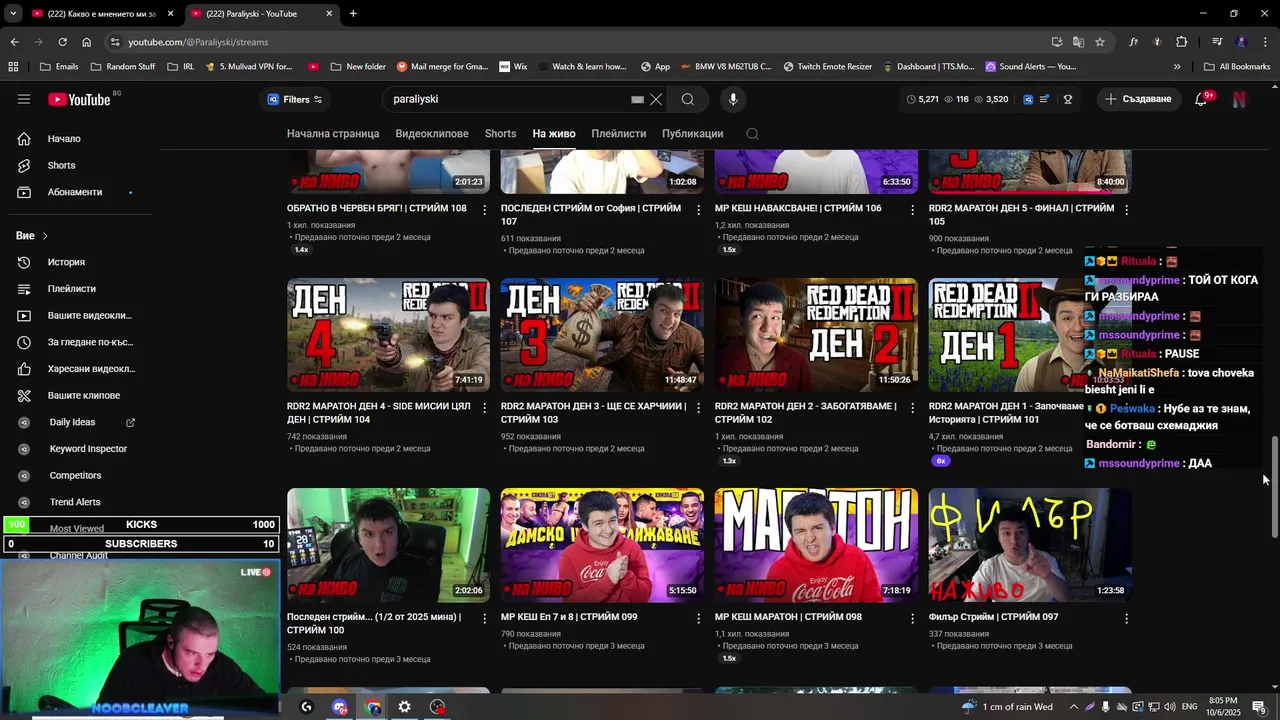Open the translate page icon
Image resolution: width=1280 pixels, height=720 pixels.
coord(1078,42)
